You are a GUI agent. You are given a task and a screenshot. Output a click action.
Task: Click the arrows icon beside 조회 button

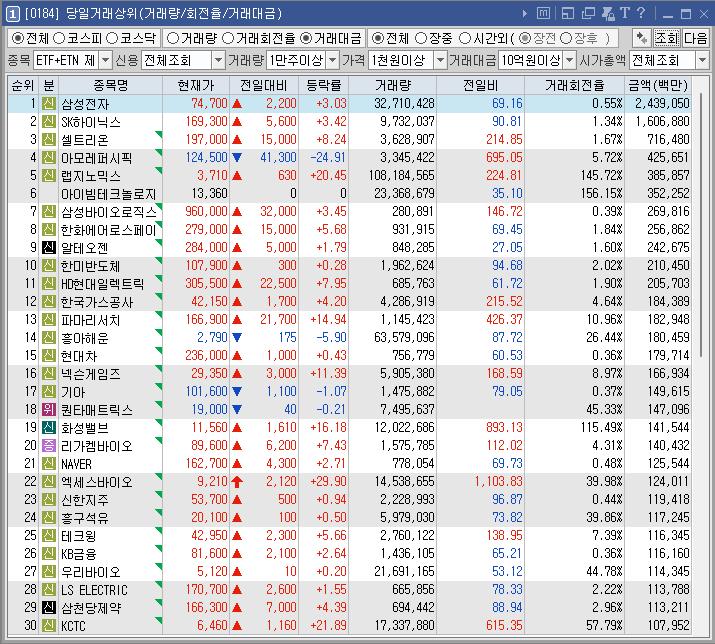click(642, 38)
